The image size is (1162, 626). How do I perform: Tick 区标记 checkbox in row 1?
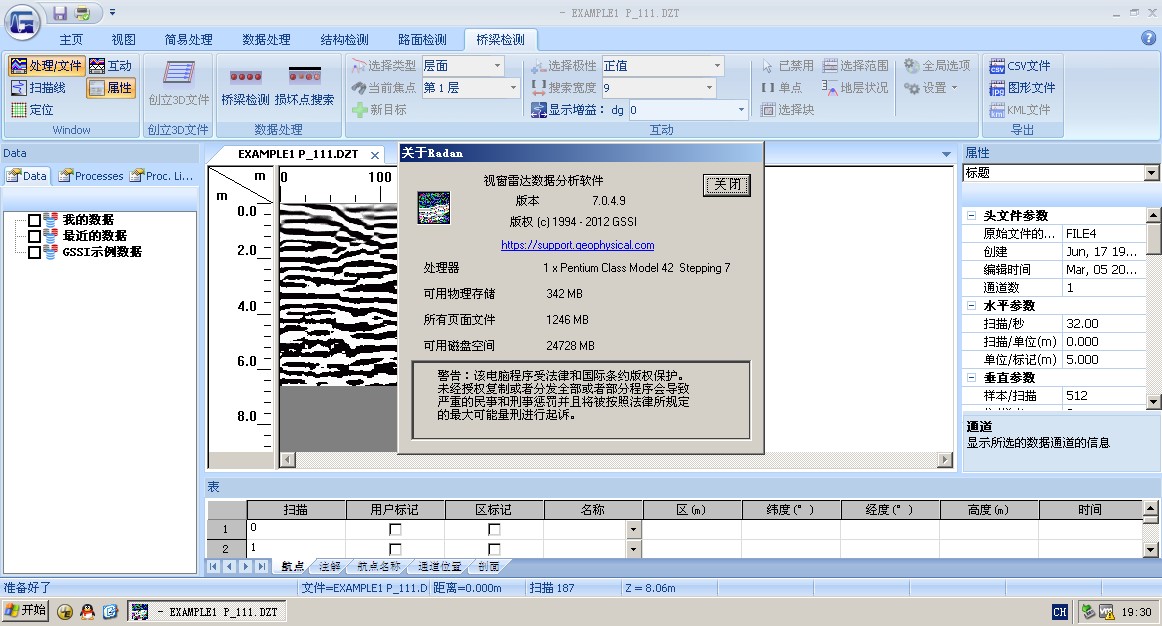pyautogui.click(x=494, y=529)
